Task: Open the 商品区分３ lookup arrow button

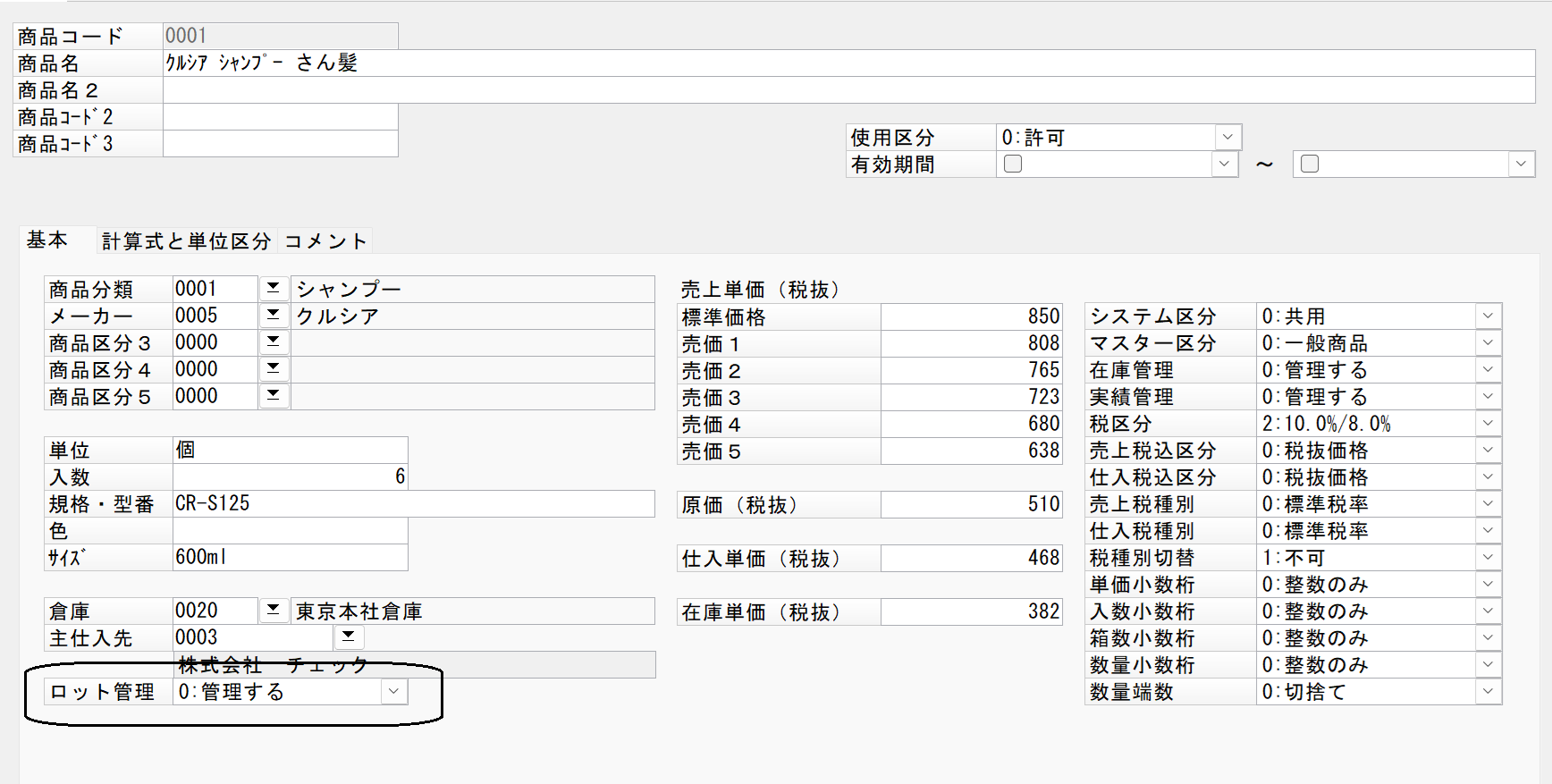Action: 274,341
